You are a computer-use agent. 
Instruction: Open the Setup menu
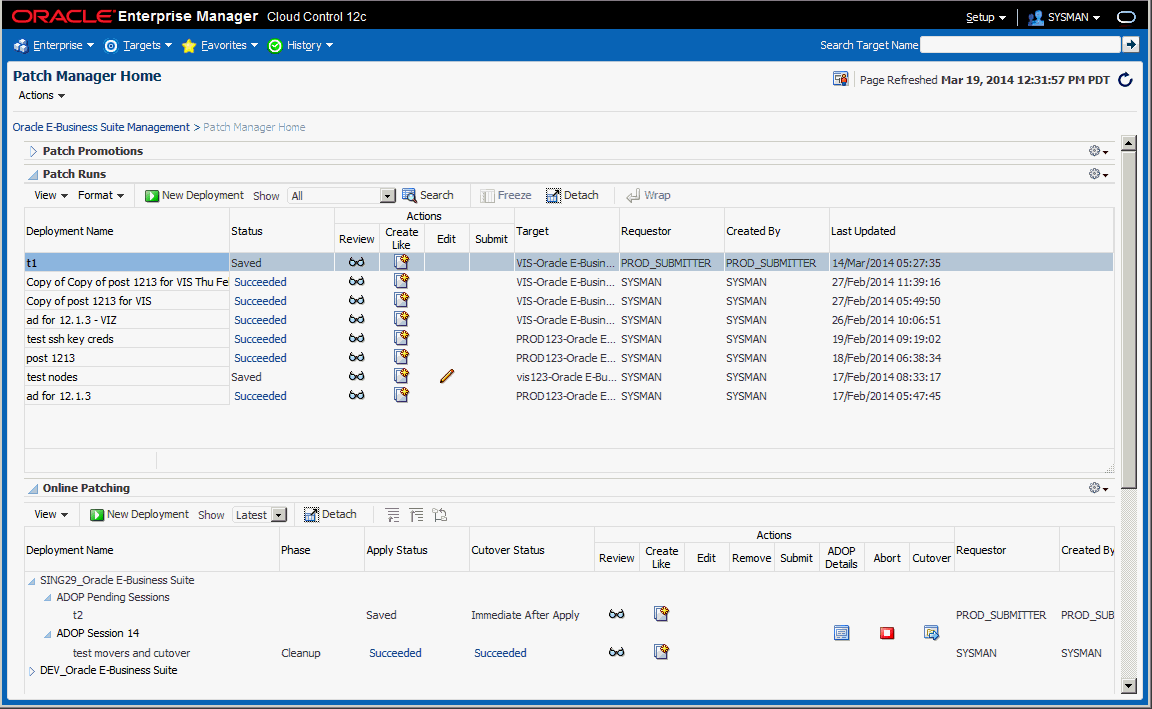(986, 17)
